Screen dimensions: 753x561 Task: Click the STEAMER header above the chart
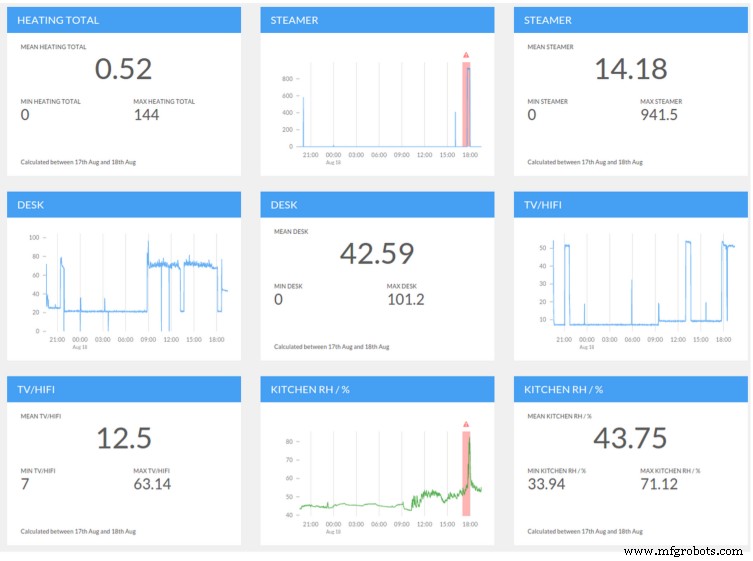tap(377, 20)
